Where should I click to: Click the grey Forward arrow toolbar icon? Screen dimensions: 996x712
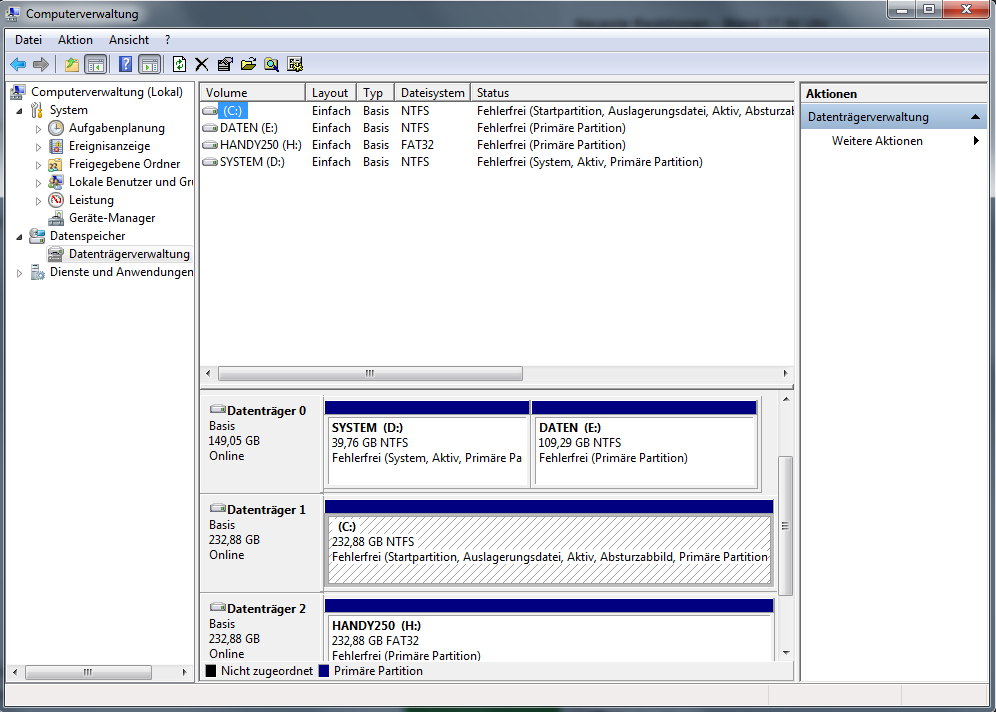coord(41,64)
